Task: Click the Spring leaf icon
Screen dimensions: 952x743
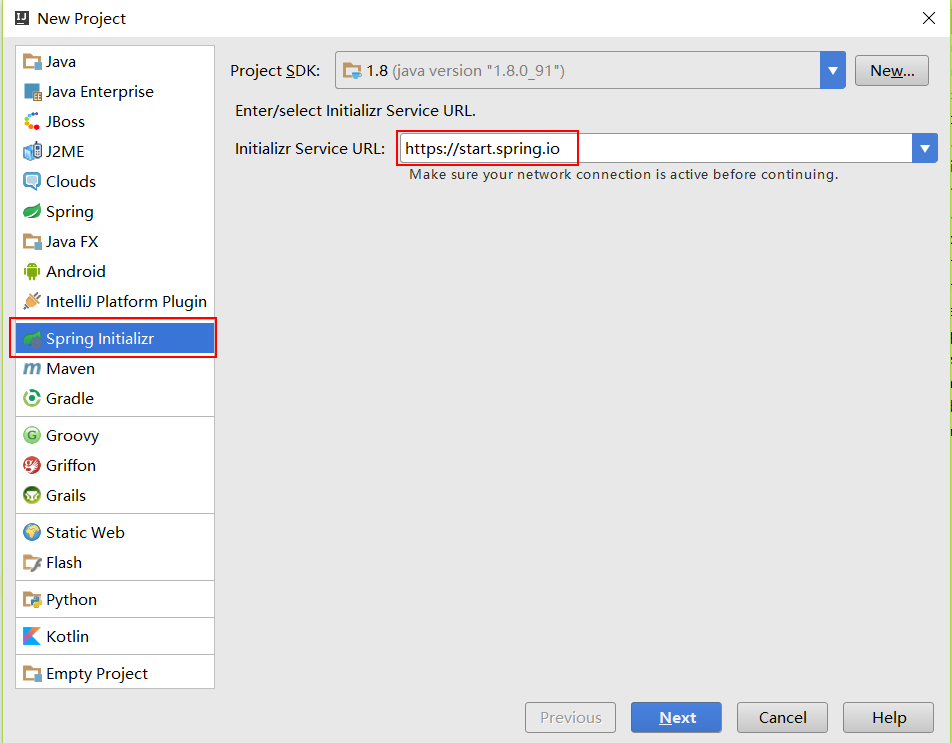Action: [32, 212]
